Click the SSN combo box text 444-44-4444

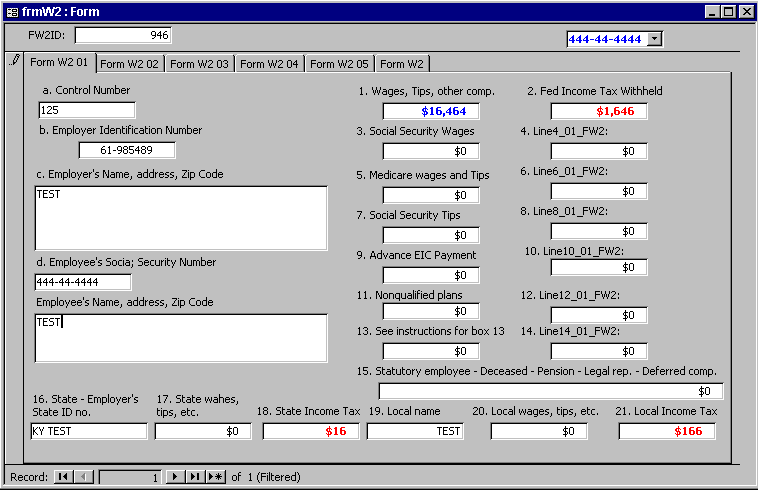pos(607,39)
